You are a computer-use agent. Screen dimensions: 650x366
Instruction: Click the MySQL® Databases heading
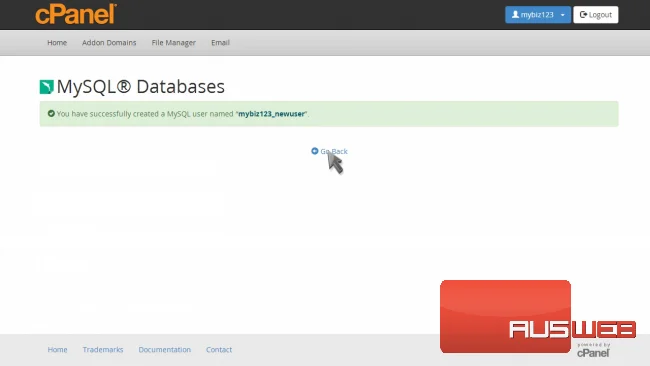(141, 87)
